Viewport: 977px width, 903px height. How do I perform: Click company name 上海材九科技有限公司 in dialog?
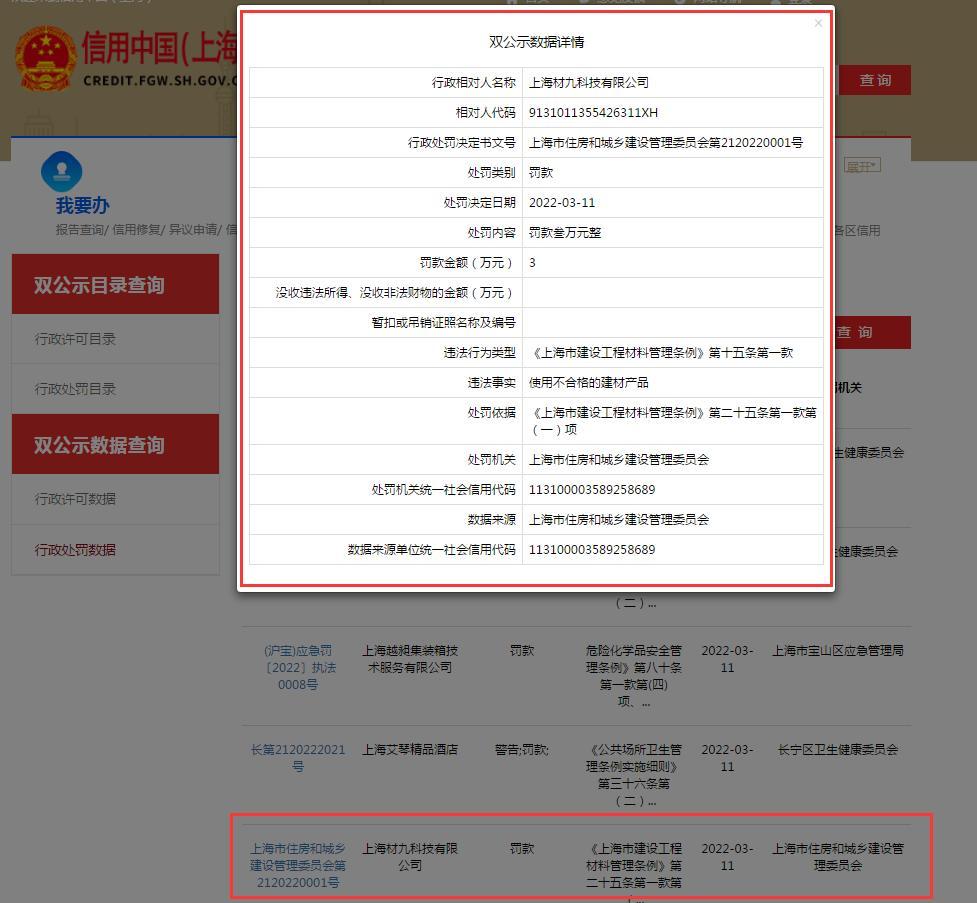(x=589, y=83)
